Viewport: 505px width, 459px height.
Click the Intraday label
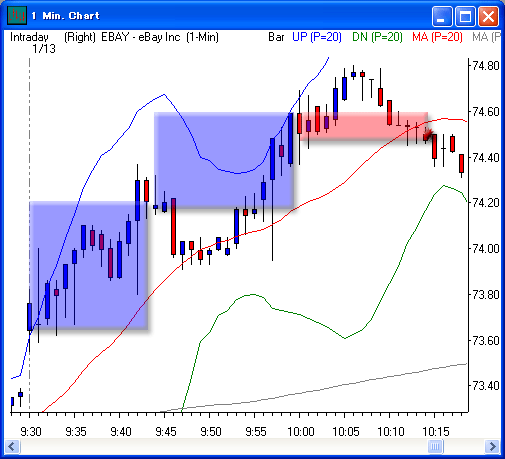pyautogui.click(x=29, y=37)
